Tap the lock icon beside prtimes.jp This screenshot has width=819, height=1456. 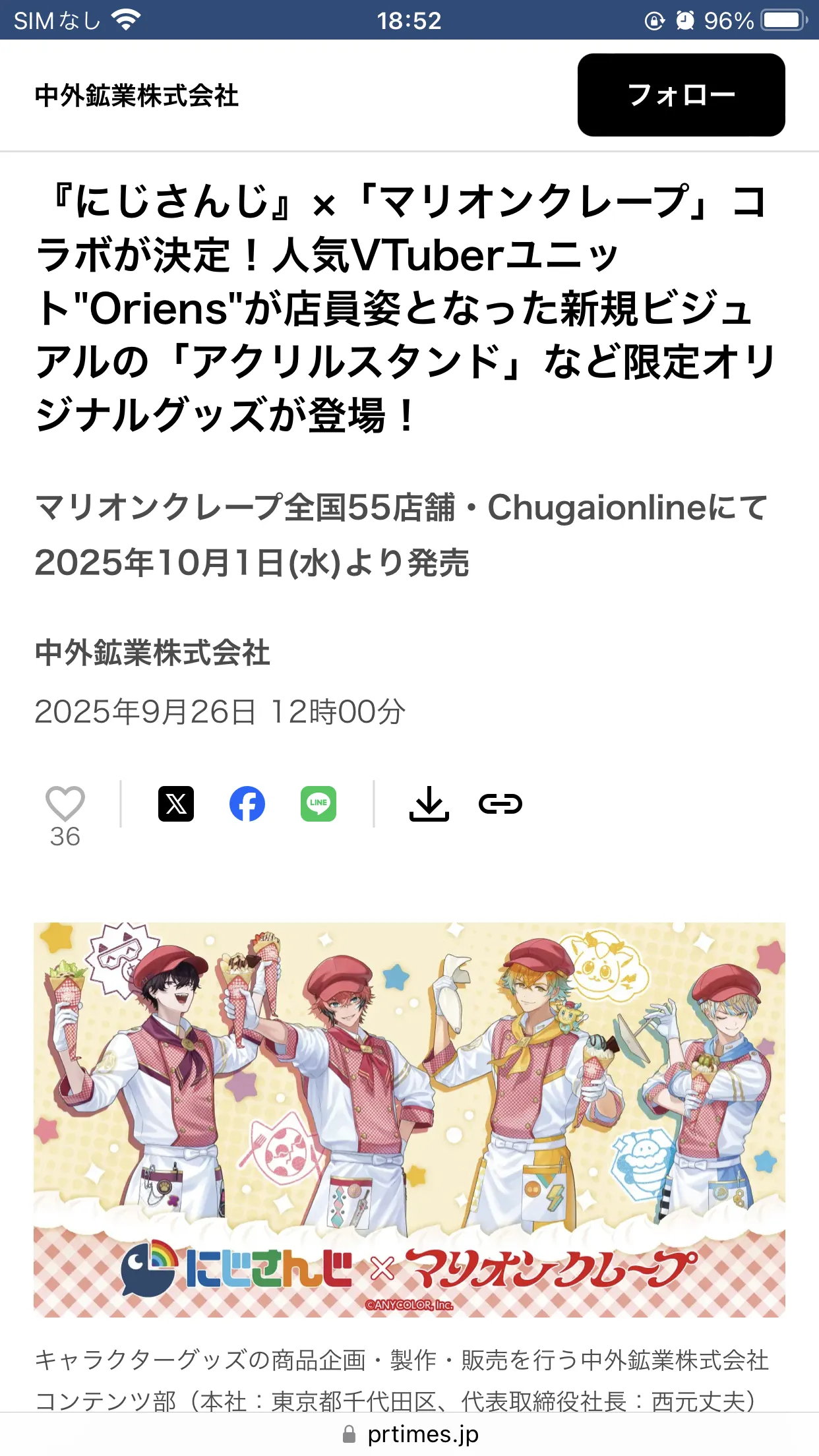pos(349,1434)
